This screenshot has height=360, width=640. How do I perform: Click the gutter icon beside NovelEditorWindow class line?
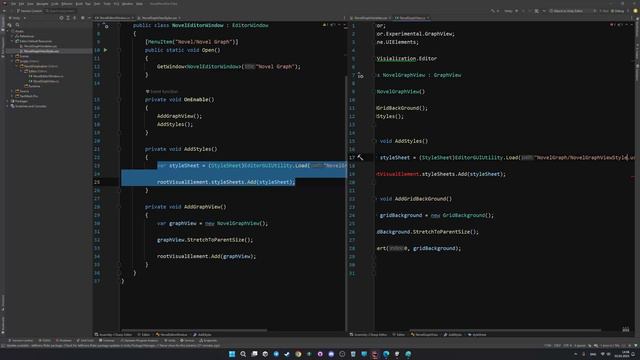point(107,26)
